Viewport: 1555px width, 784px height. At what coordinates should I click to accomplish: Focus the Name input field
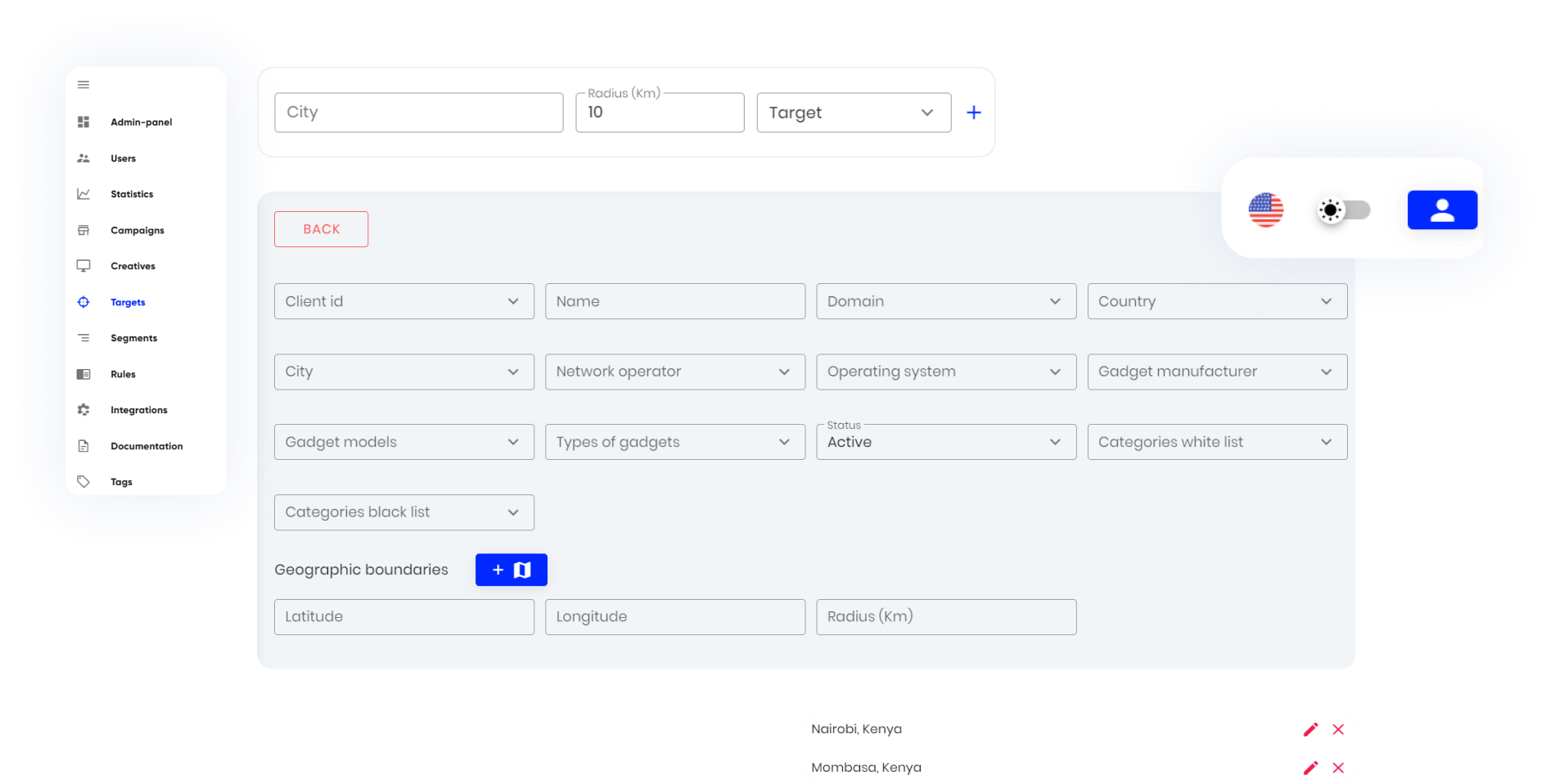tap(675, 301)
